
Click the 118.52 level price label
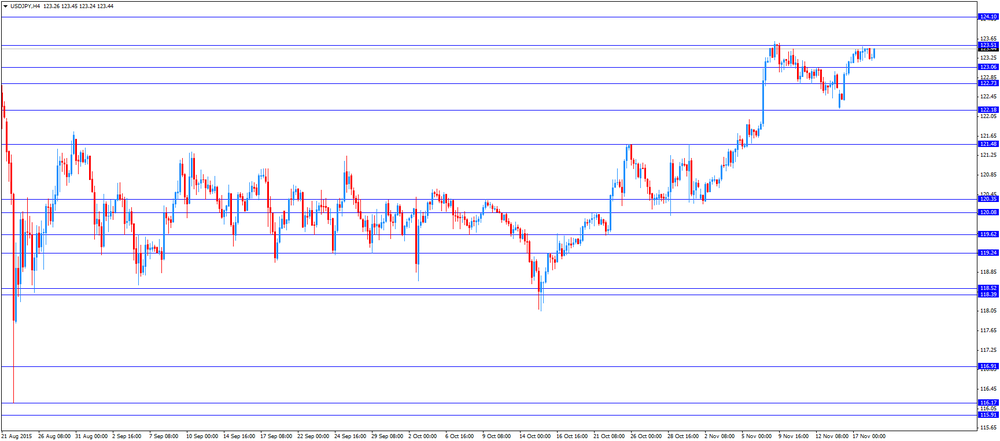point(988,288)
